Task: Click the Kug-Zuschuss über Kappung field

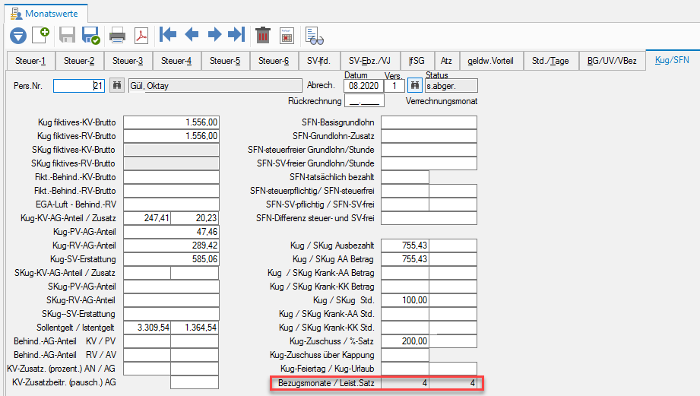Action: (405, 355)
